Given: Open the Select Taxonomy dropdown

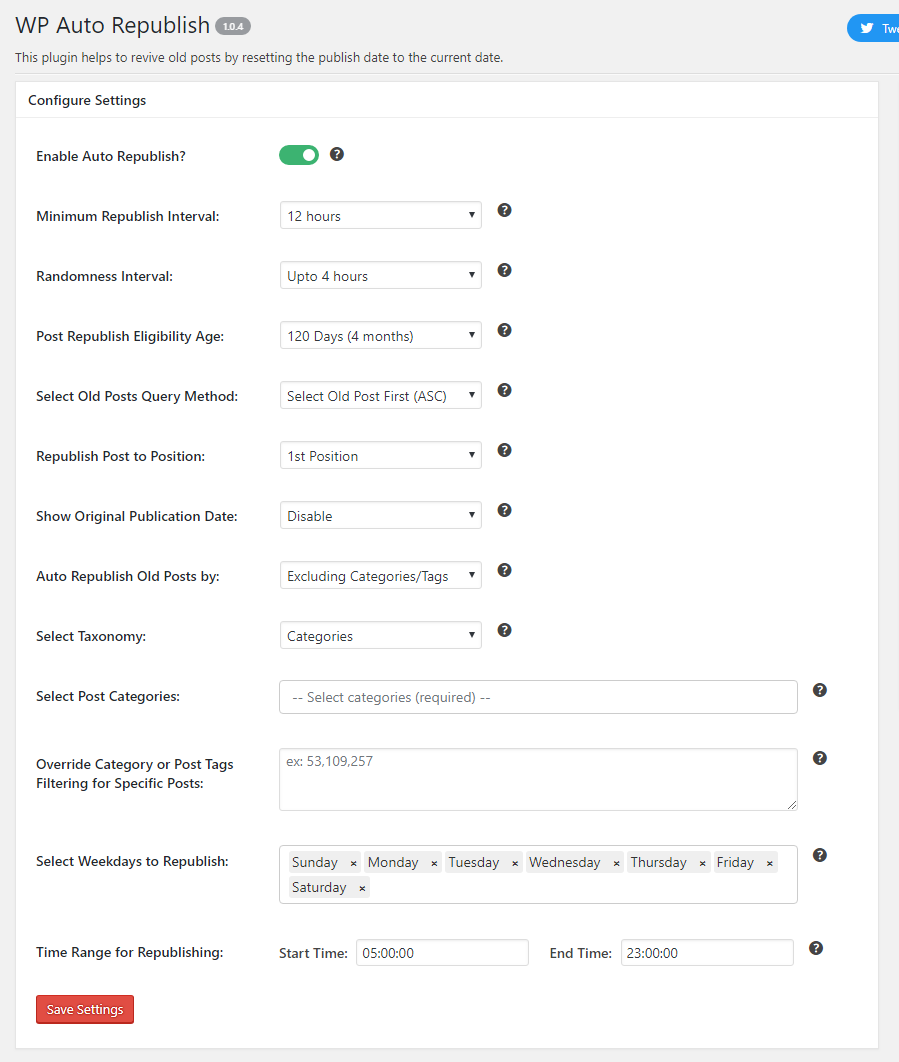Looking at the screenshot, I should pos(380,636).
